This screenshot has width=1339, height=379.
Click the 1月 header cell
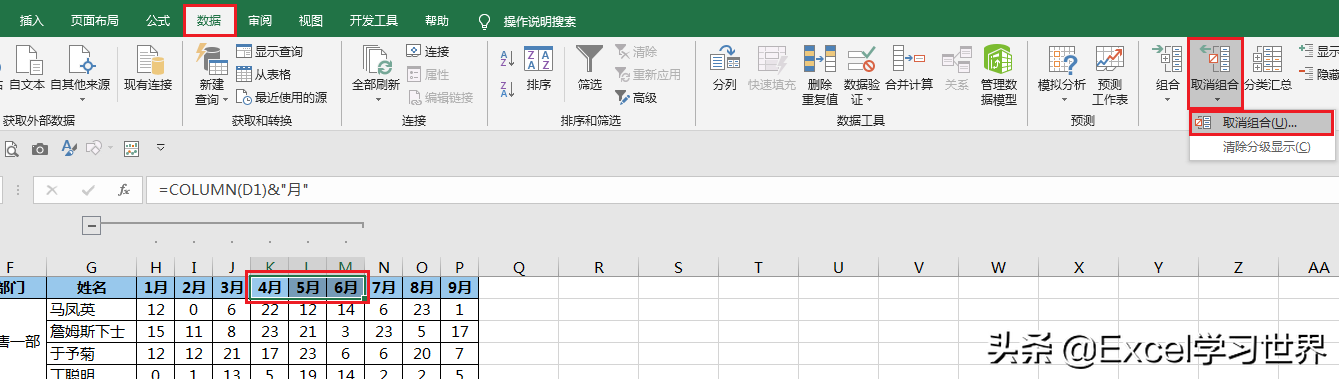(x=155, y=287)
